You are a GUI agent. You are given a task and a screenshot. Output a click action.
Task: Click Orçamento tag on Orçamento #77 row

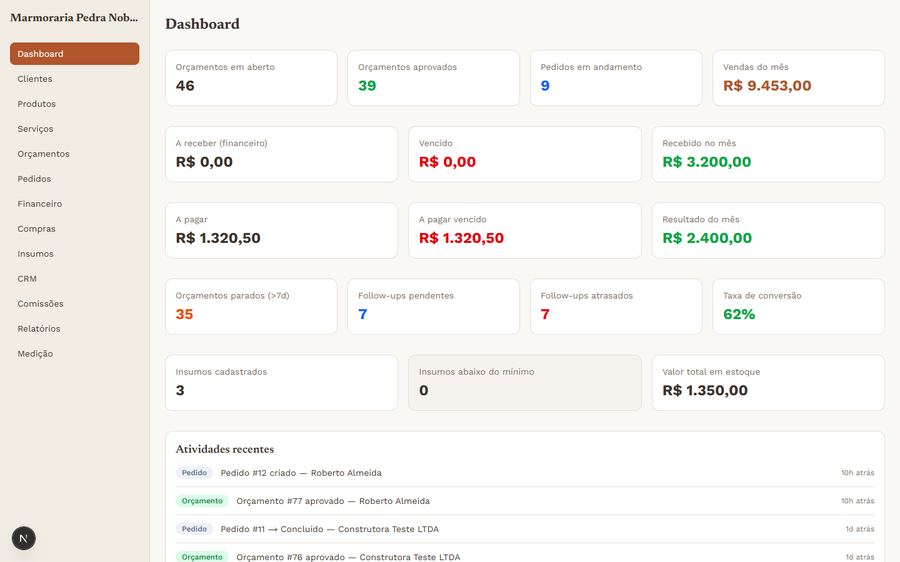tap(202, 501)
